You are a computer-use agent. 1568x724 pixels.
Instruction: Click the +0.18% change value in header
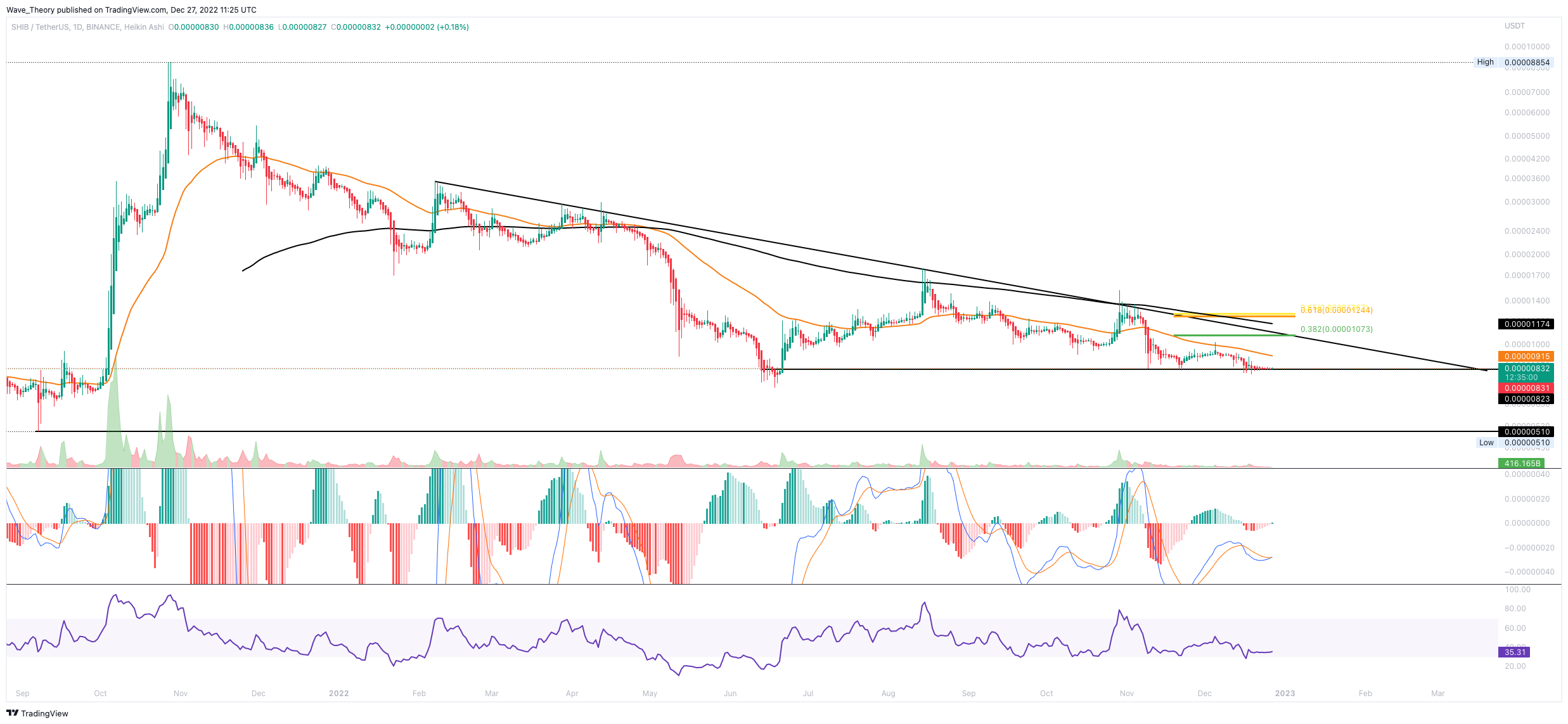(453, 27)
